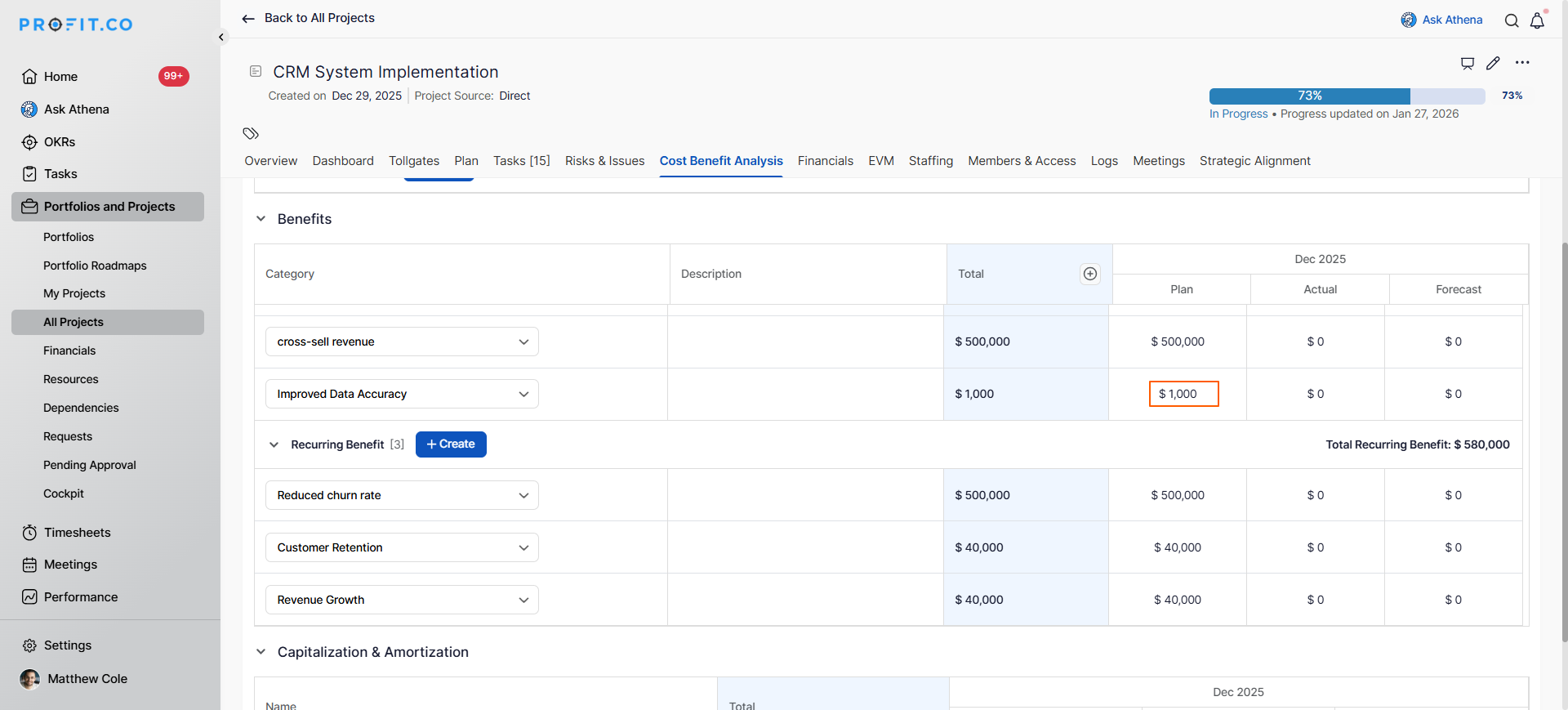Collapse Capitalization & Amortization section
Screen dimensions: 1568x710
click(261, 652)
